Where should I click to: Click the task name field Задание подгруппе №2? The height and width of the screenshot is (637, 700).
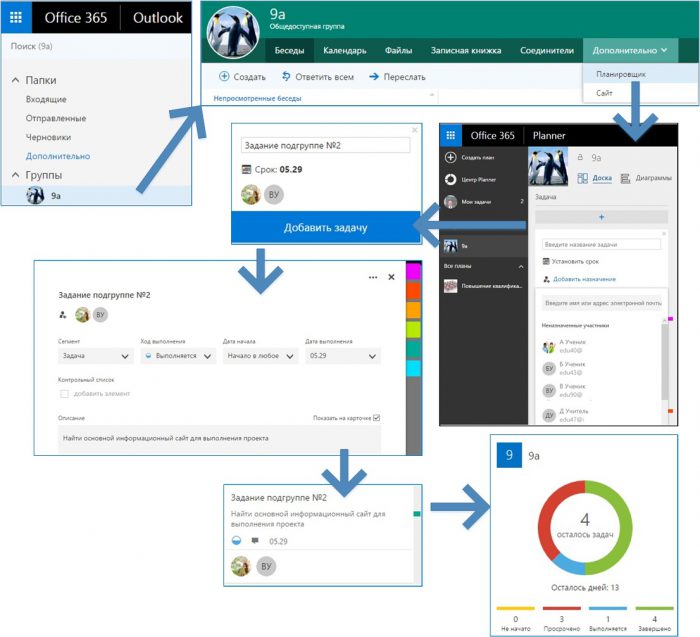click(325, 146)
